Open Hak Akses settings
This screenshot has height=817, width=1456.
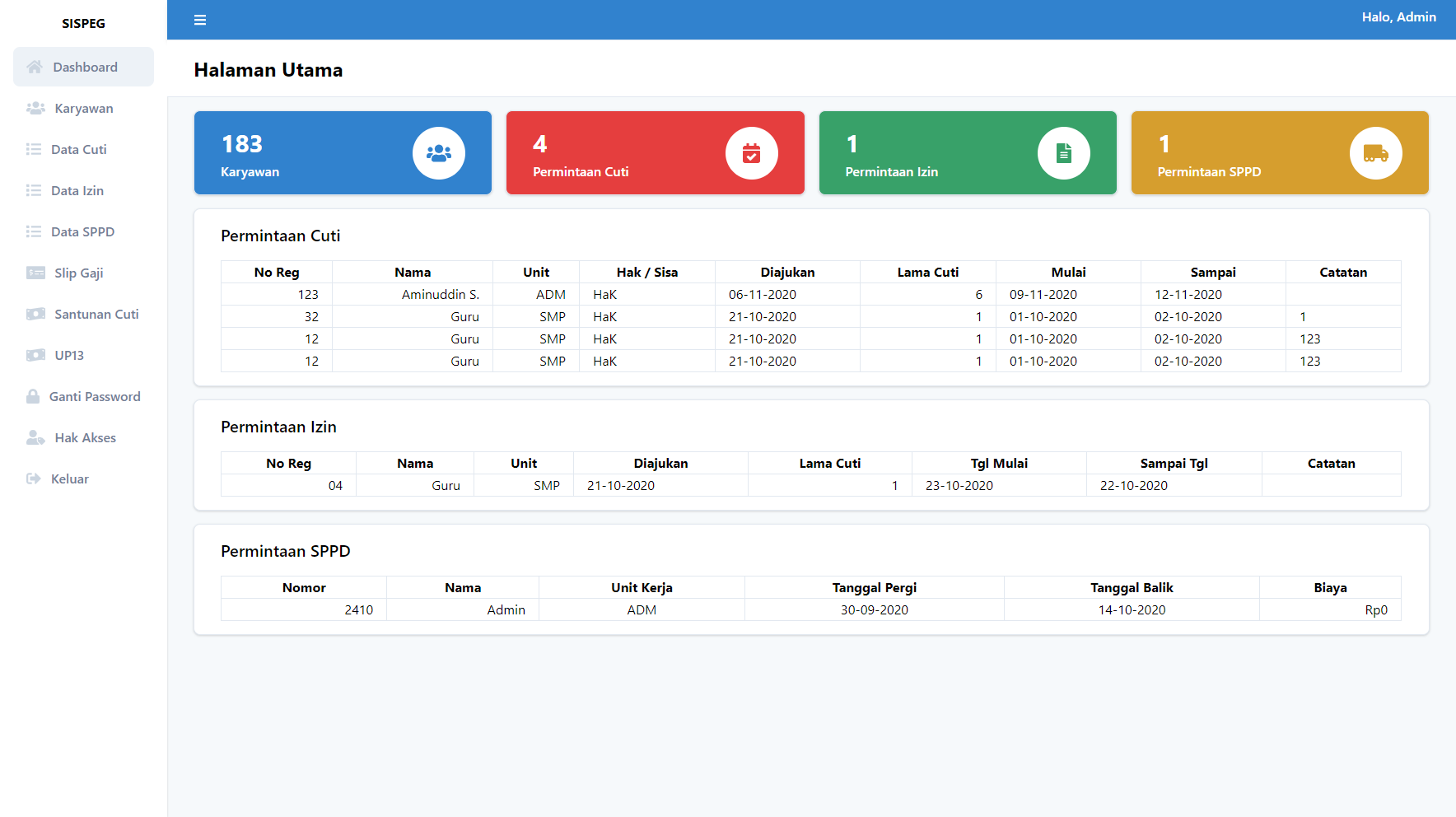coord(83,437)
